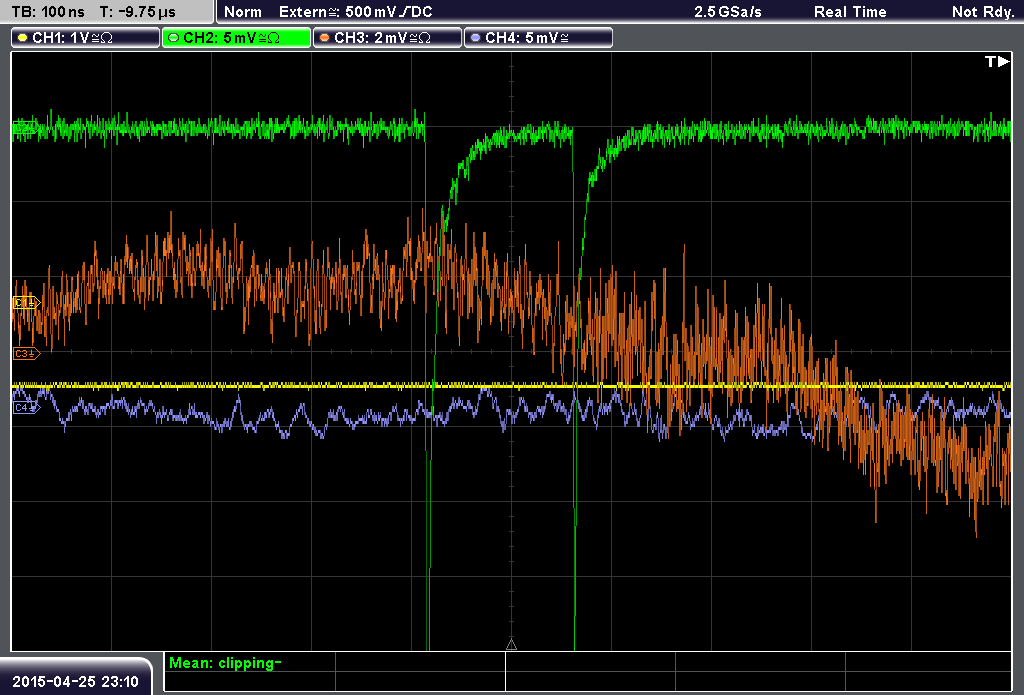Select the CH1: 1V channel tab

click(x=86, y=38)
